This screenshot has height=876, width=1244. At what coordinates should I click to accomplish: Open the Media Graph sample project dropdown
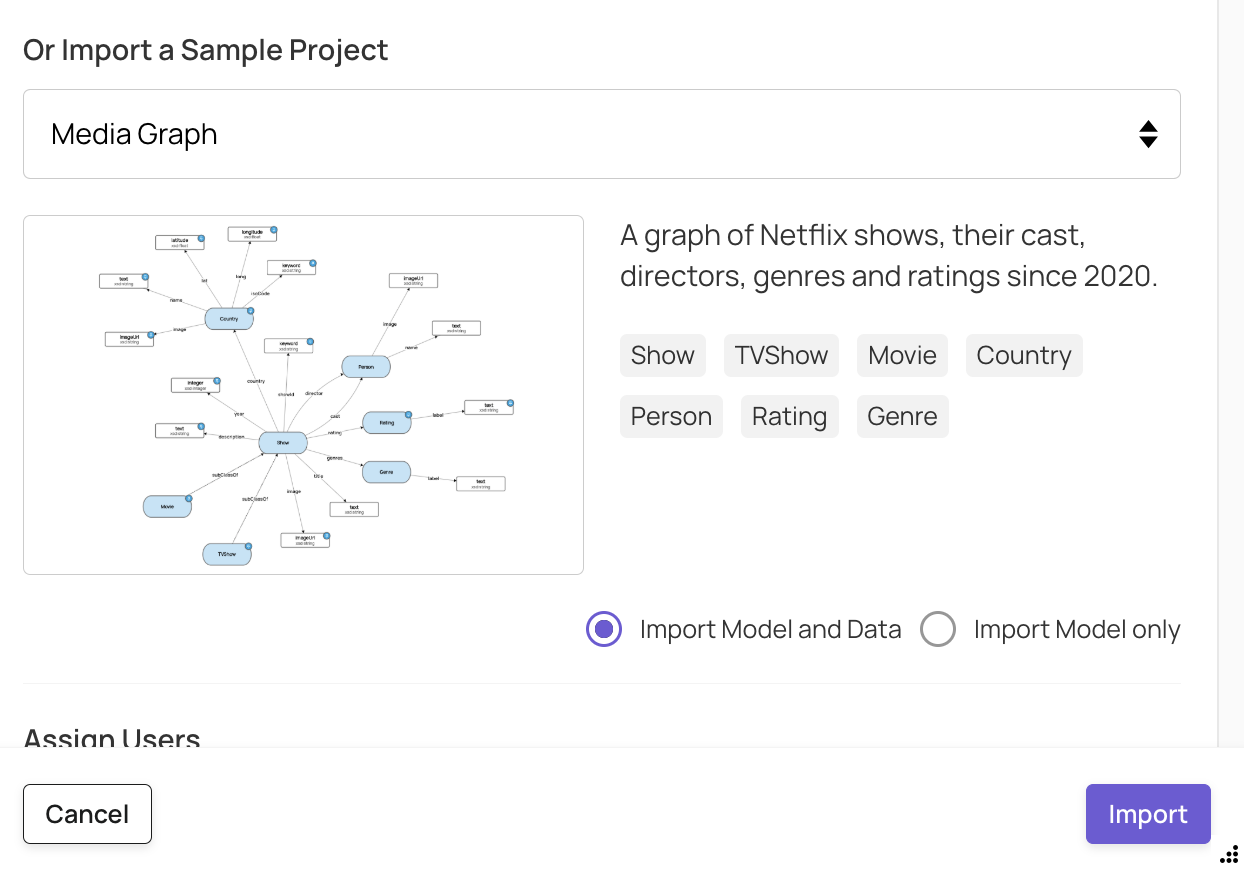601,134
